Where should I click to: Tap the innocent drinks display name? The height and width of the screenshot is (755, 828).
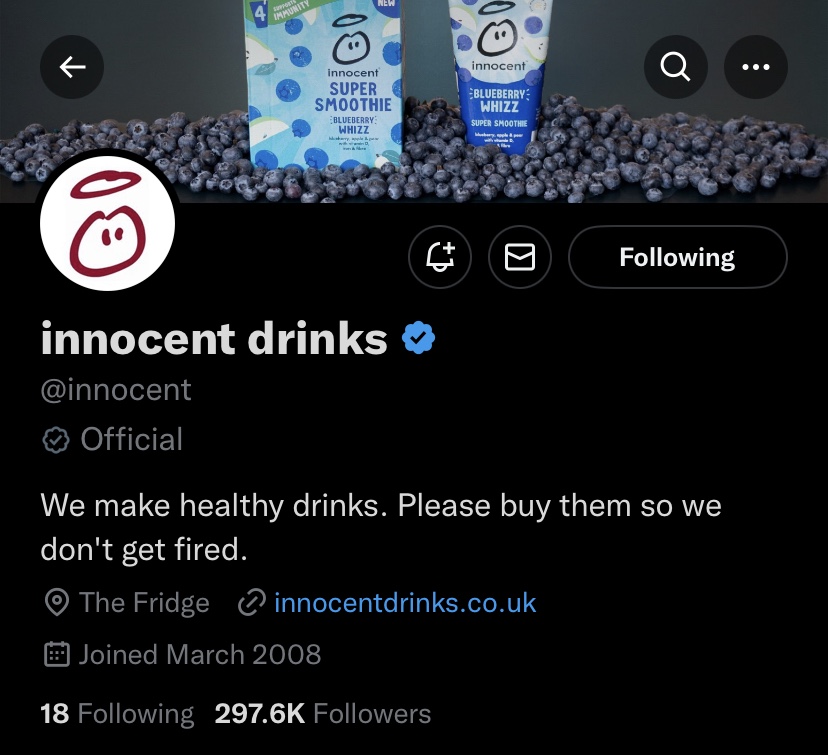[x=214, y=340]
